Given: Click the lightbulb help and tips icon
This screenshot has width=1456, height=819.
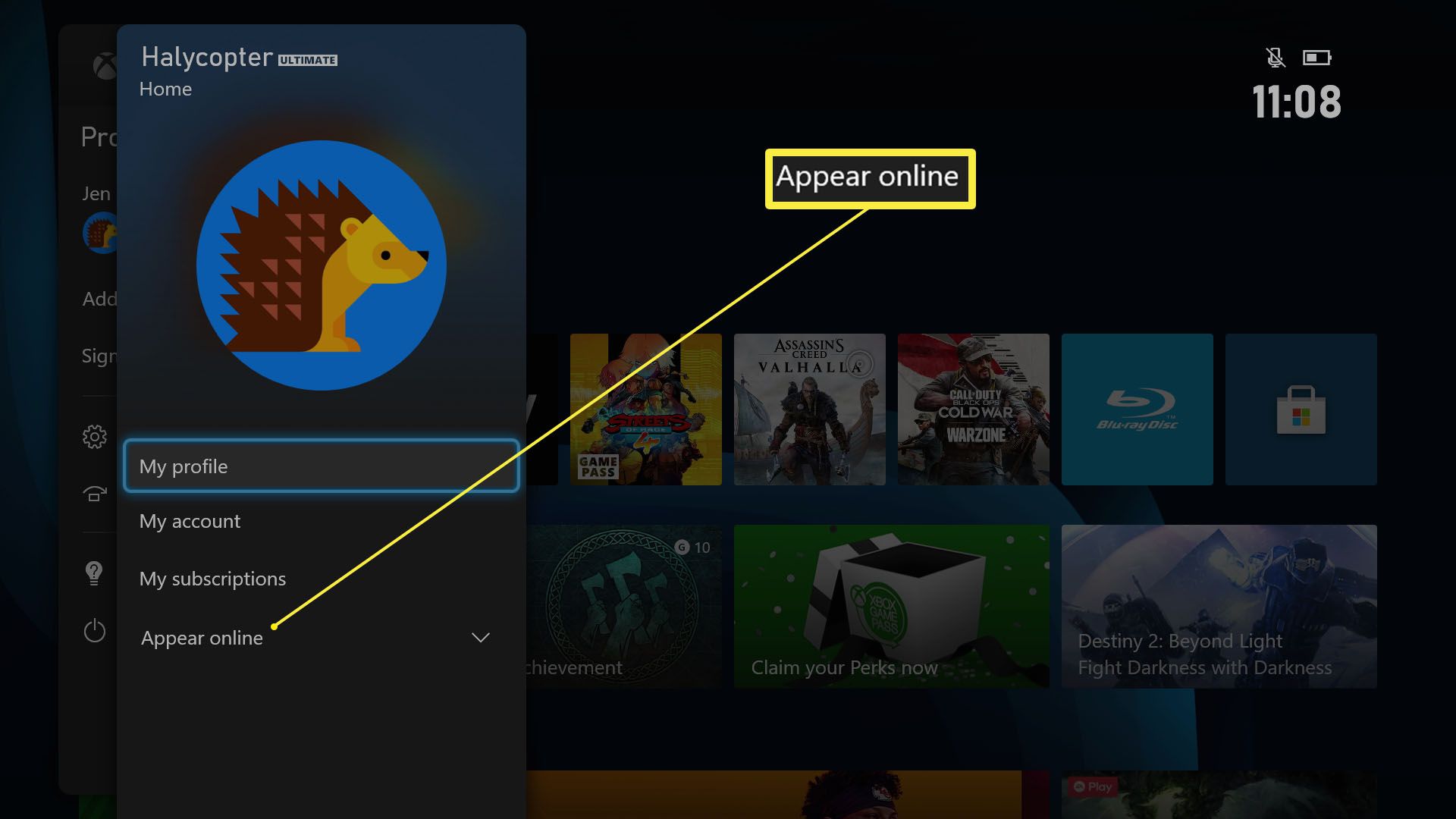Looking at the screenshot, I should (x=94, y=573).
